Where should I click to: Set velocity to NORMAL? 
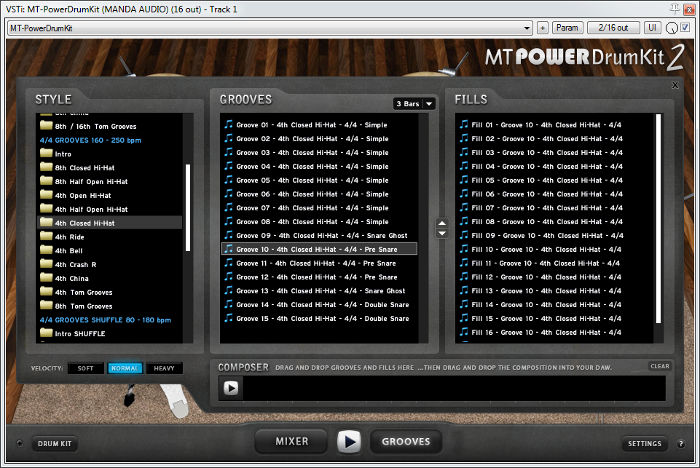(x=125, y=368)
